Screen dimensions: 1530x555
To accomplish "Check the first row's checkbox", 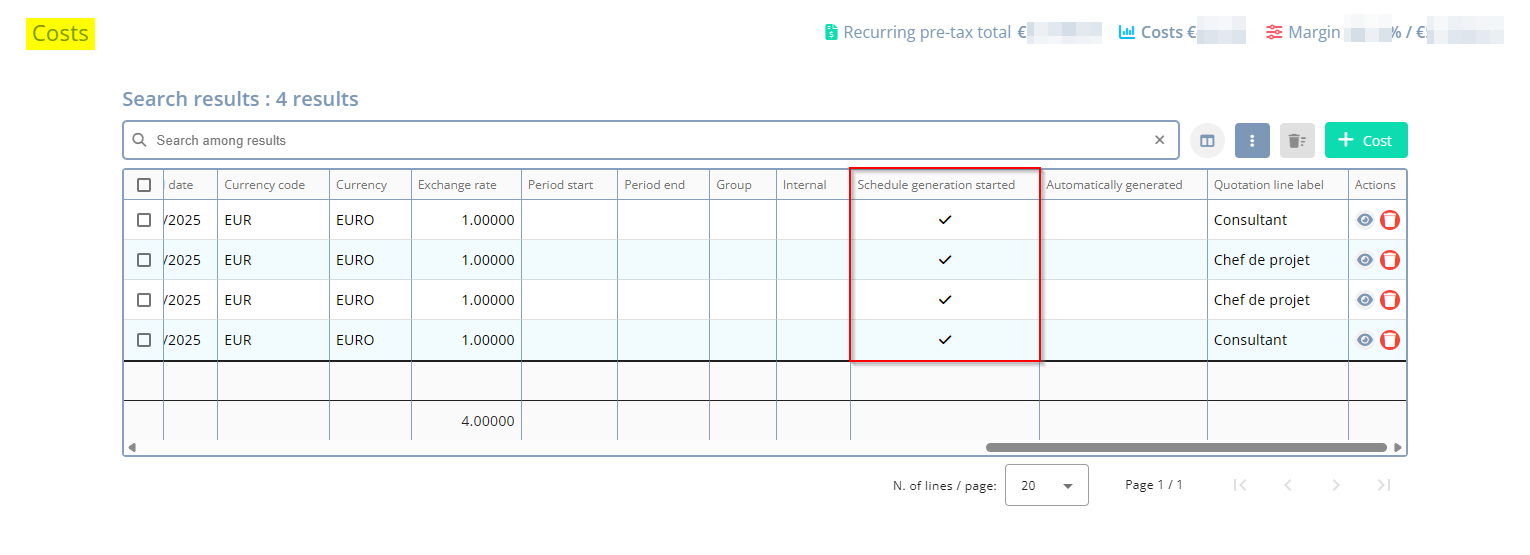I will click(x=144, y=220).
